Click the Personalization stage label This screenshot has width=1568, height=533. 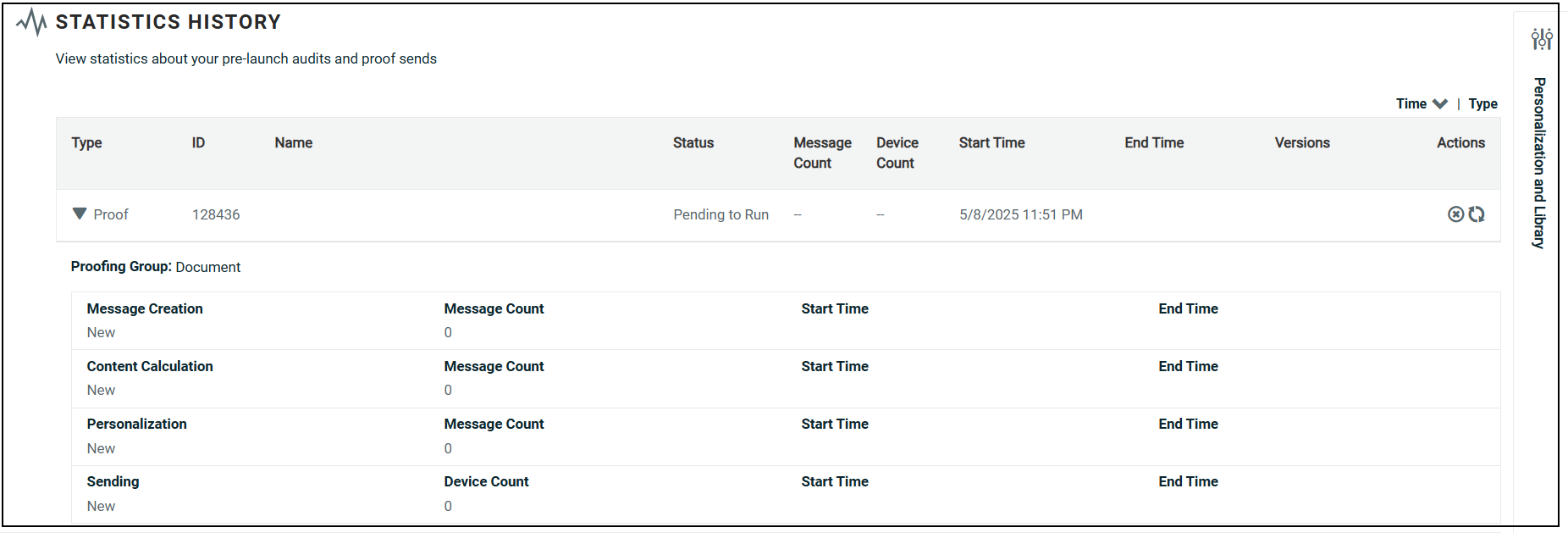tap(137, 425)
